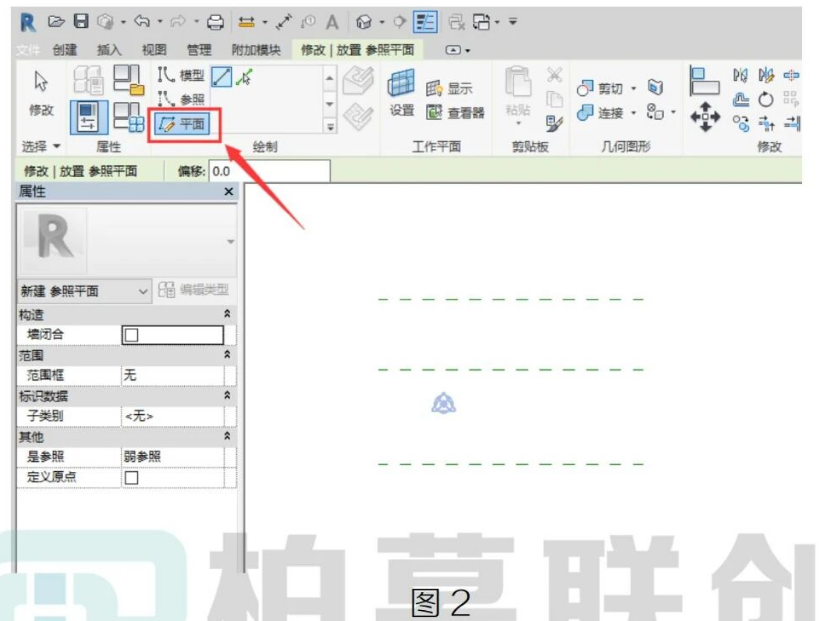Click the Match type properties brush icon
819x621 pixels.
click(554, 123)
